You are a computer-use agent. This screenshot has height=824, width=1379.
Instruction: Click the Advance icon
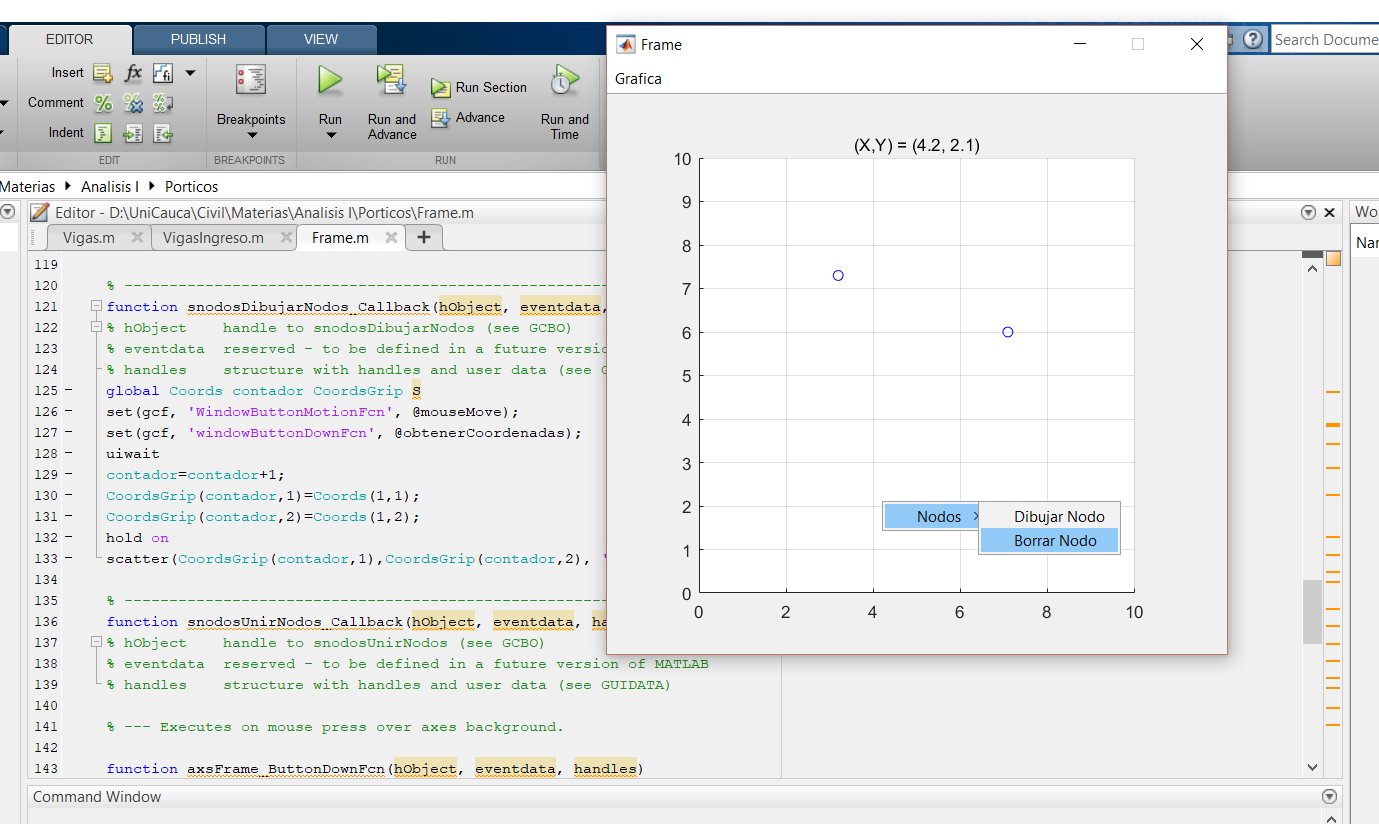[441, 118]
